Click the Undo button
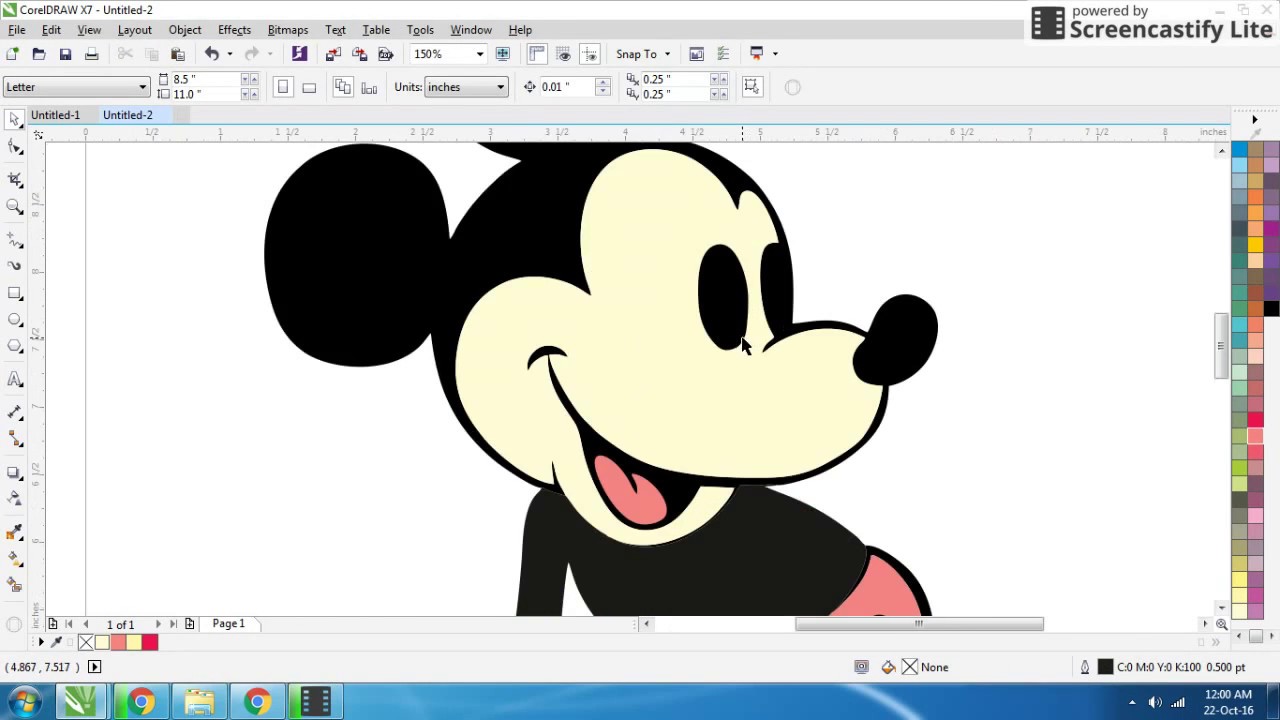 pyautogui.click(x=212, y=54)
